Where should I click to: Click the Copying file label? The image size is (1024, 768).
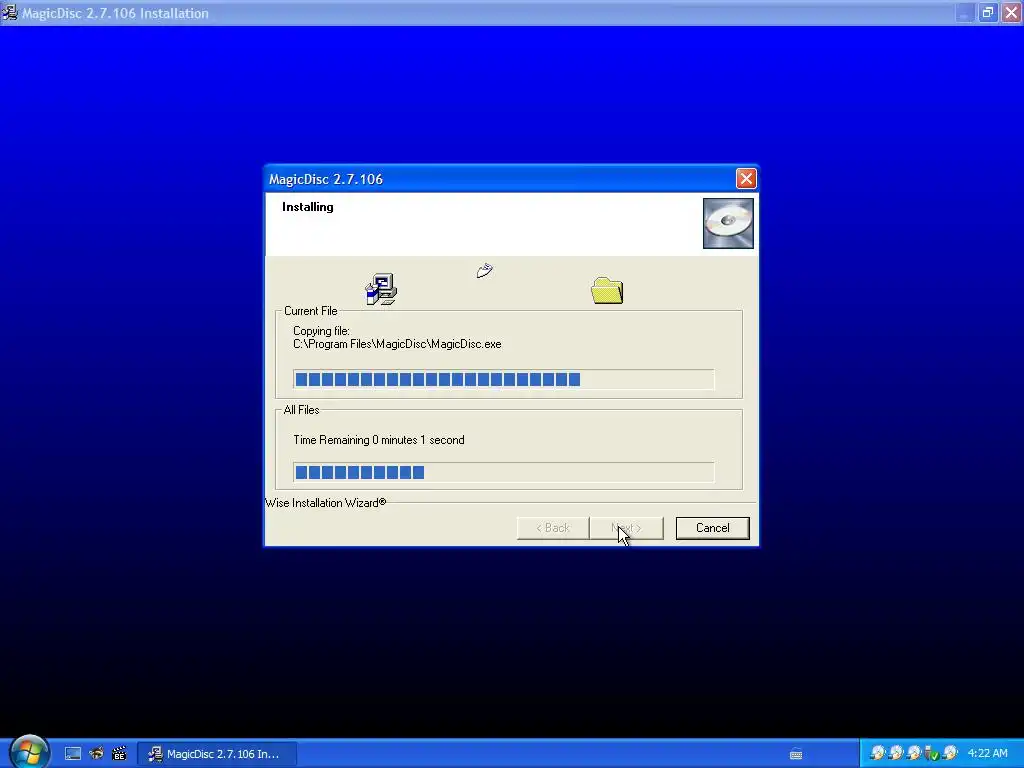321,331
